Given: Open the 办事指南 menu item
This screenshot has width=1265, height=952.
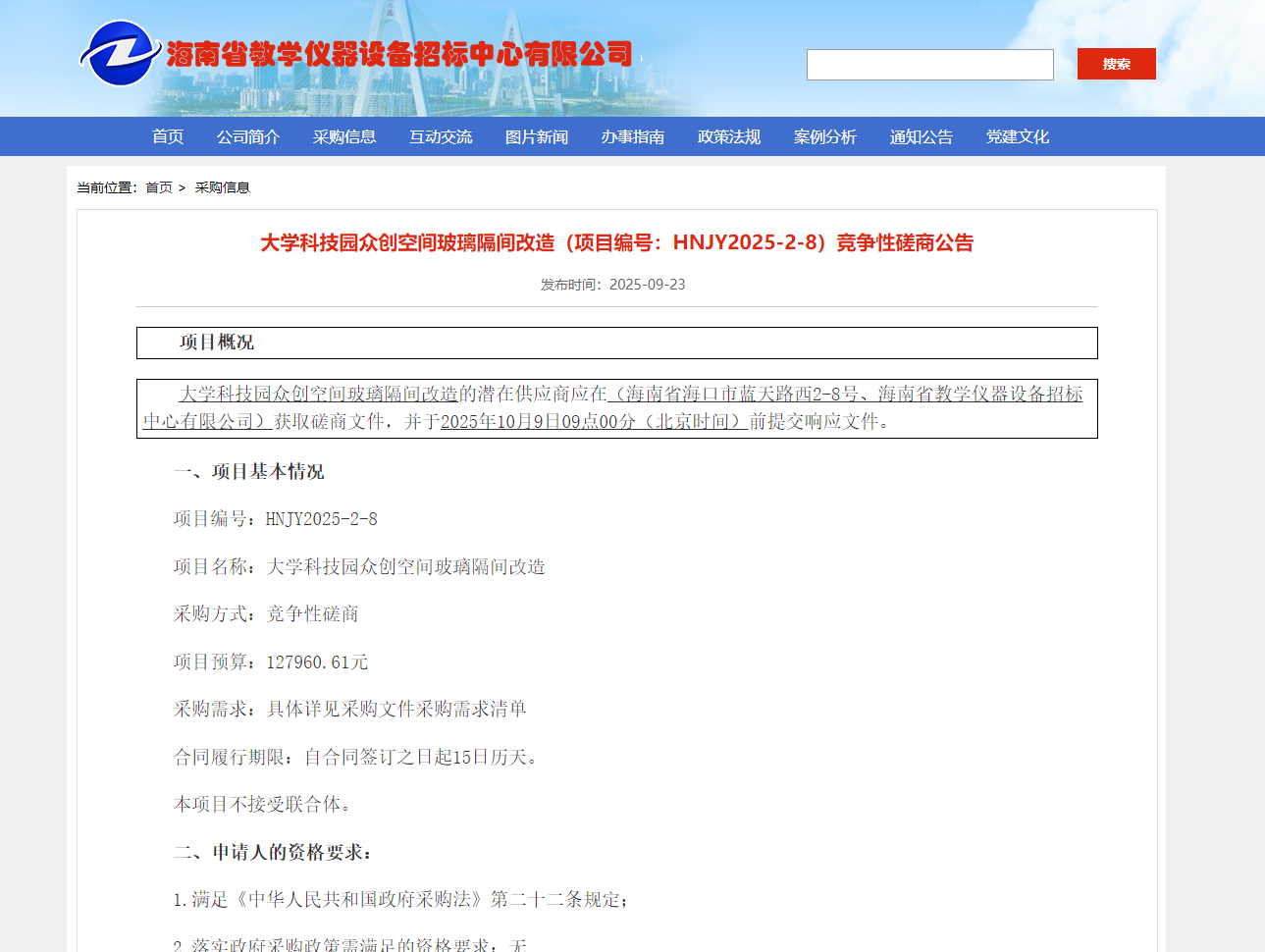Looking at the screenshot, I should coord(633,136).
